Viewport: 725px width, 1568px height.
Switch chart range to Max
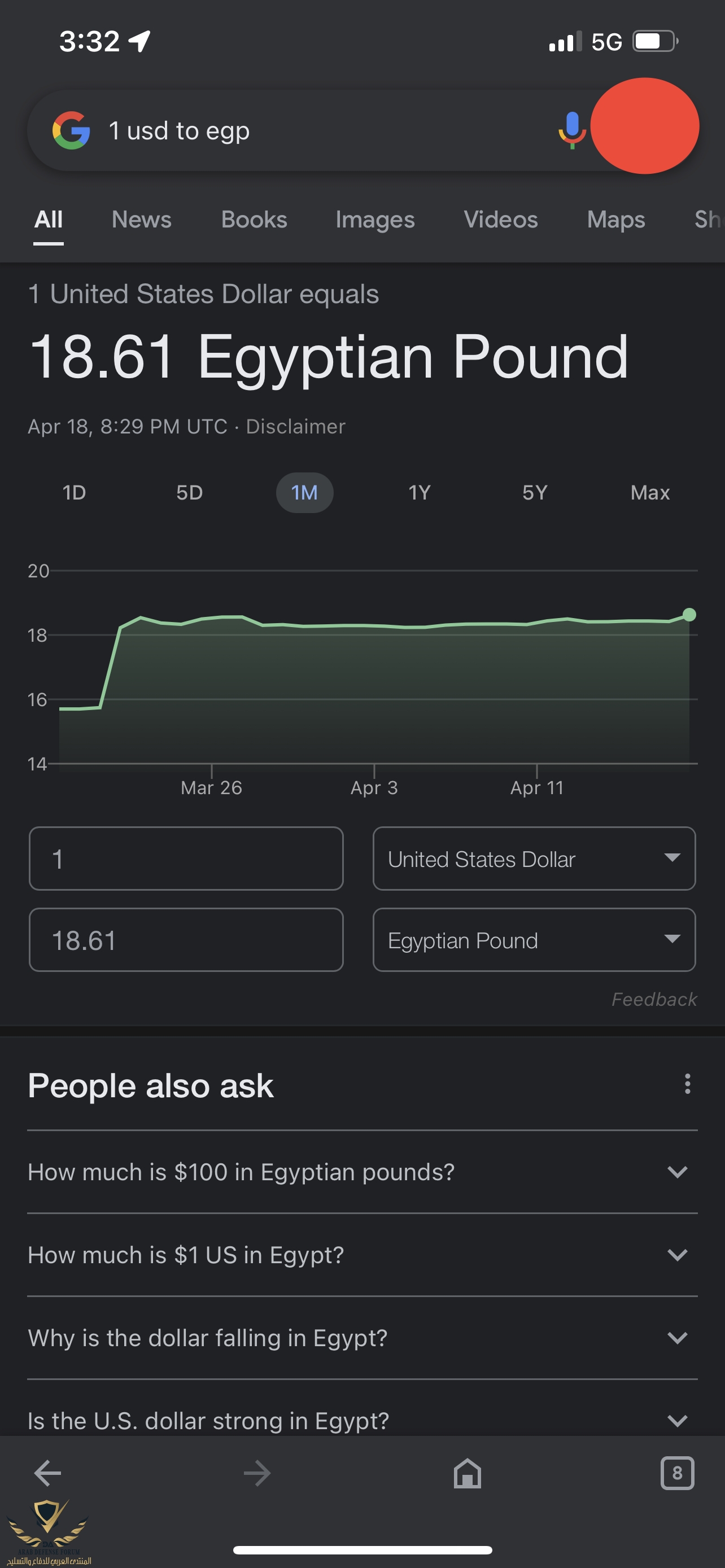coord(649,492)
